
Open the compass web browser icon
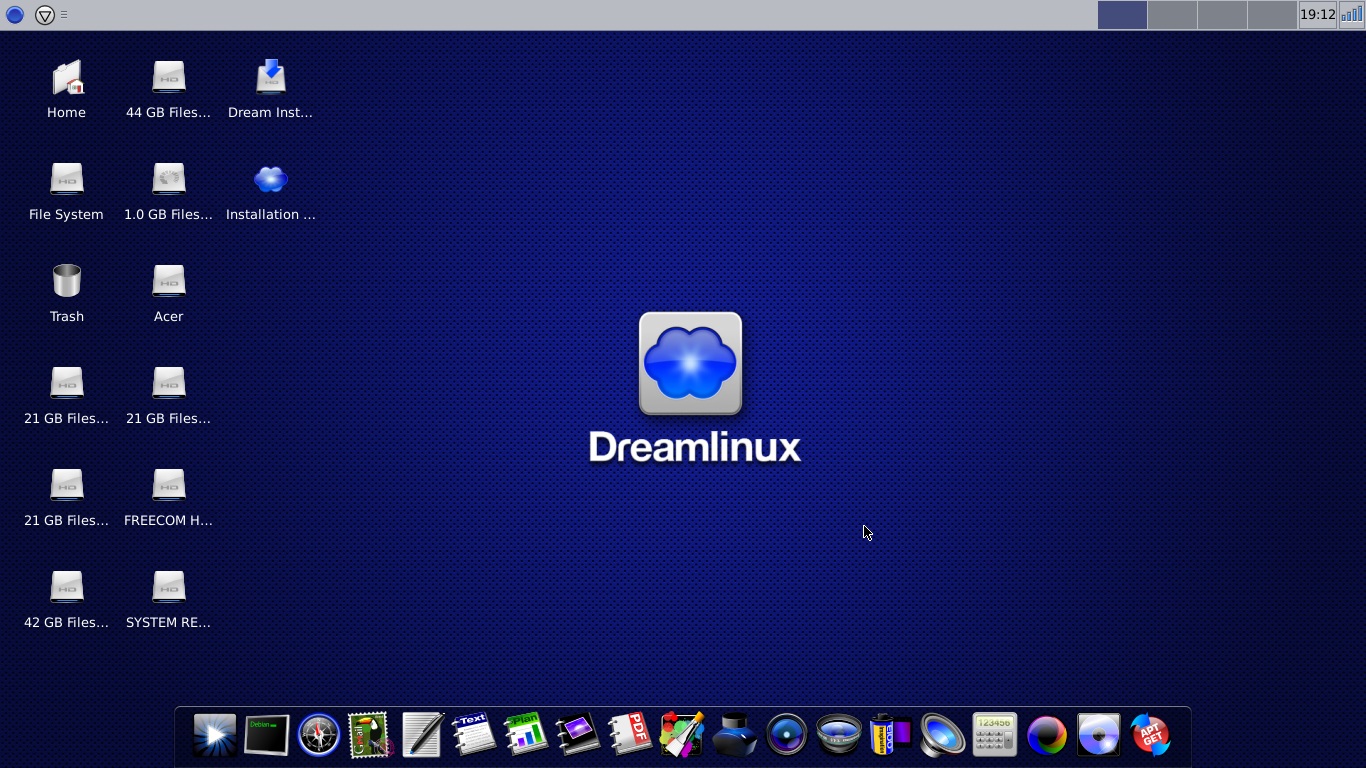click(x=319, y=735)
